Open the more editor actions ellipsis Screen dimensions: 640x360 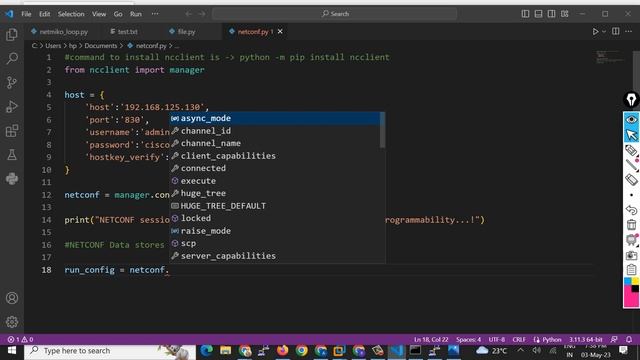(x=629, y=31)
